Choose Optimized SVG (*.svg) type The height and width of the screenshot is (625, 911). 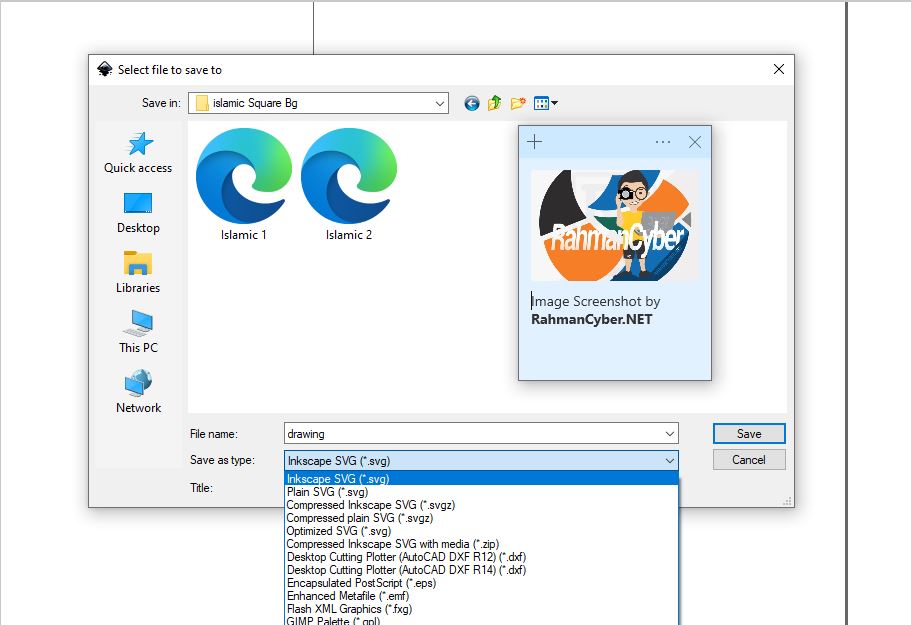tap(482, 531)
